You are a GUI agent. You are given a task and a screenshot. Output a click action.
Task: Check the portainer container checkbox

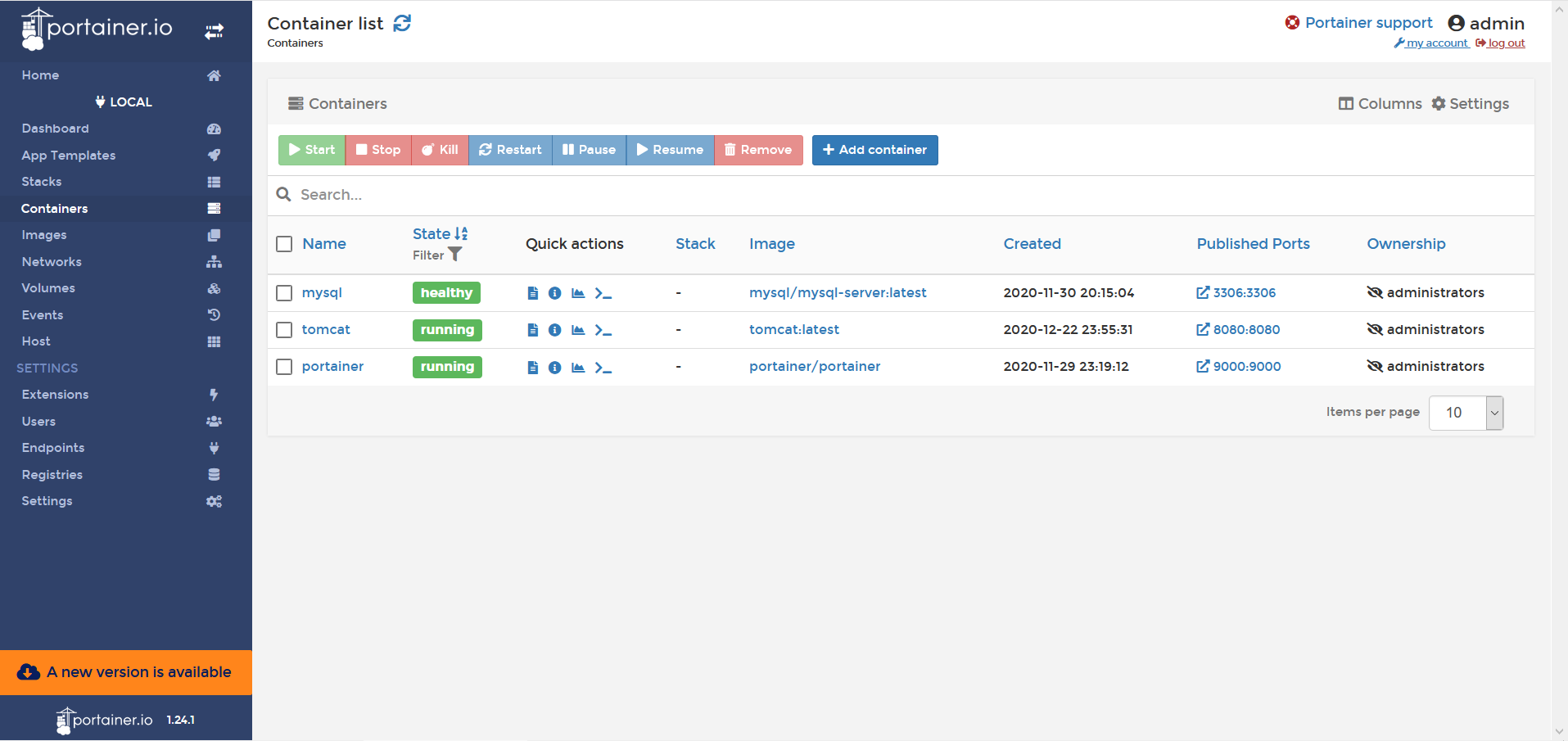(284, 367)
